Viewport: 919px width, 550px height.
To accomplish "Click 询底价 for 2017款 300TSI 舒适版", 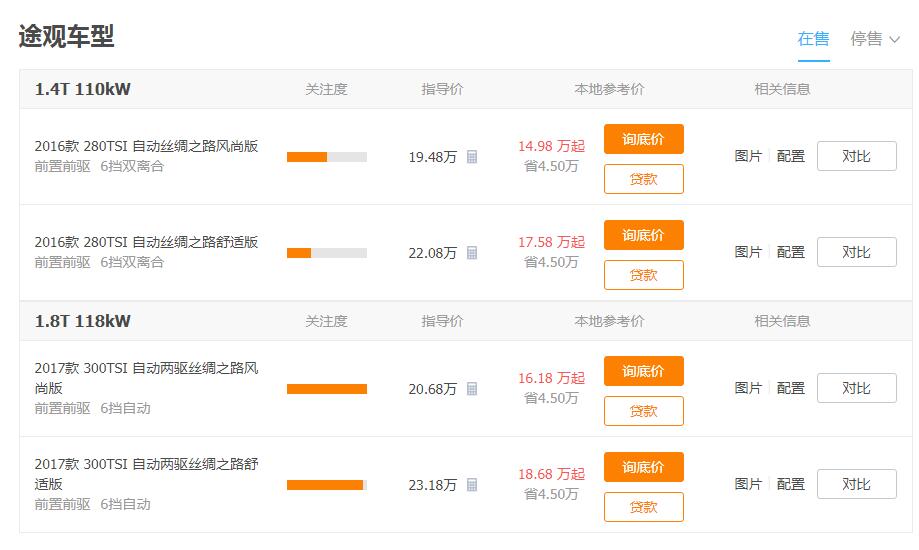I will [x=644, y=467].
